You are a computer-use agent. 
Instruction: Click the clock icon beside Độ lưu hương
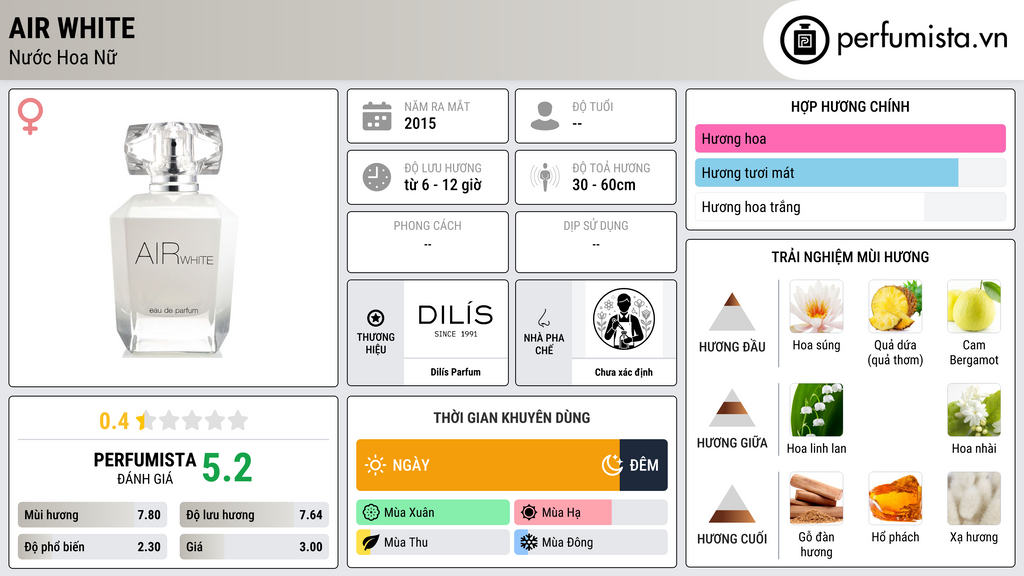click(x=377, y=177)
